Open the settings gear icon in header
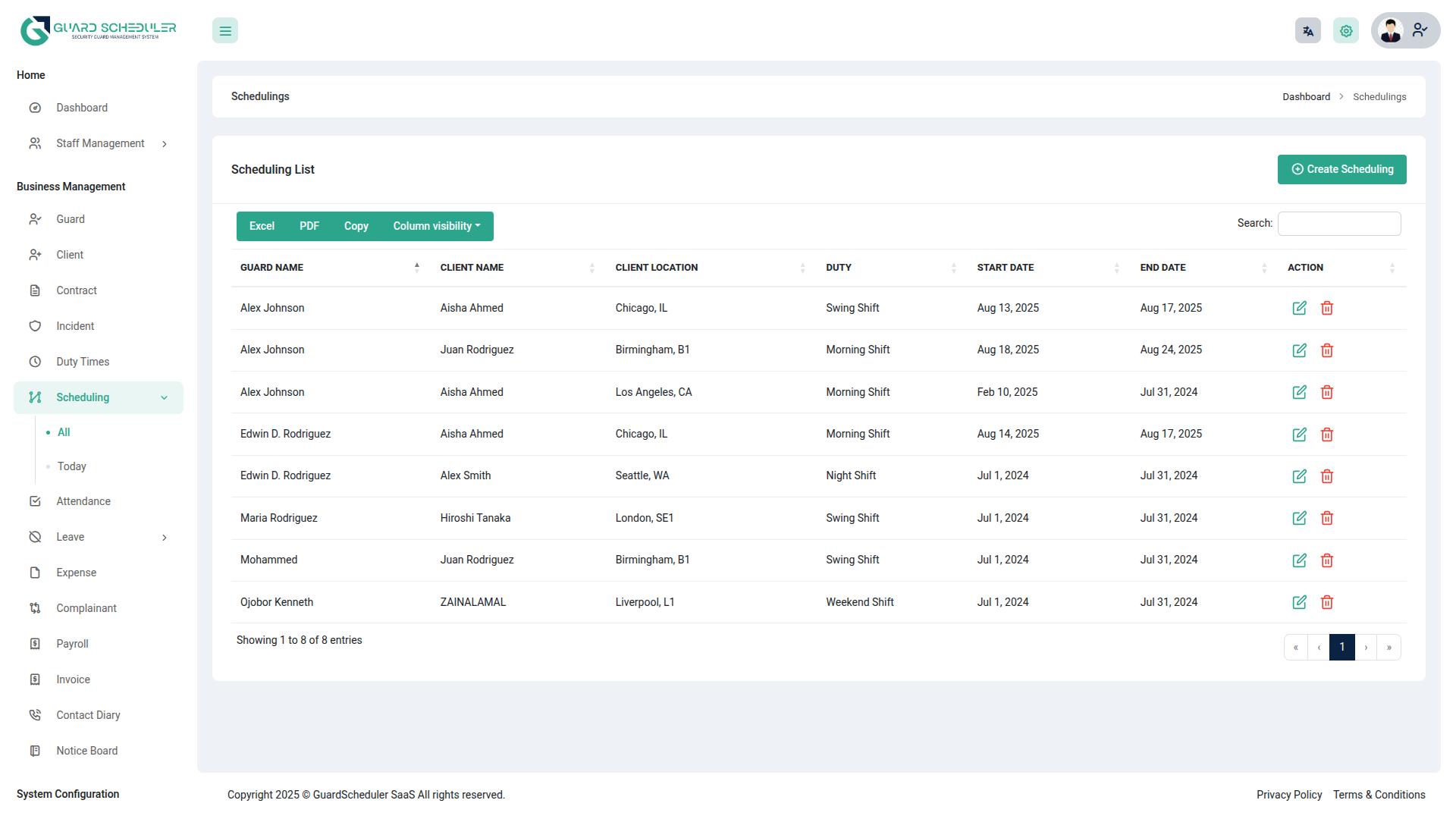 tap(1346, 31)
